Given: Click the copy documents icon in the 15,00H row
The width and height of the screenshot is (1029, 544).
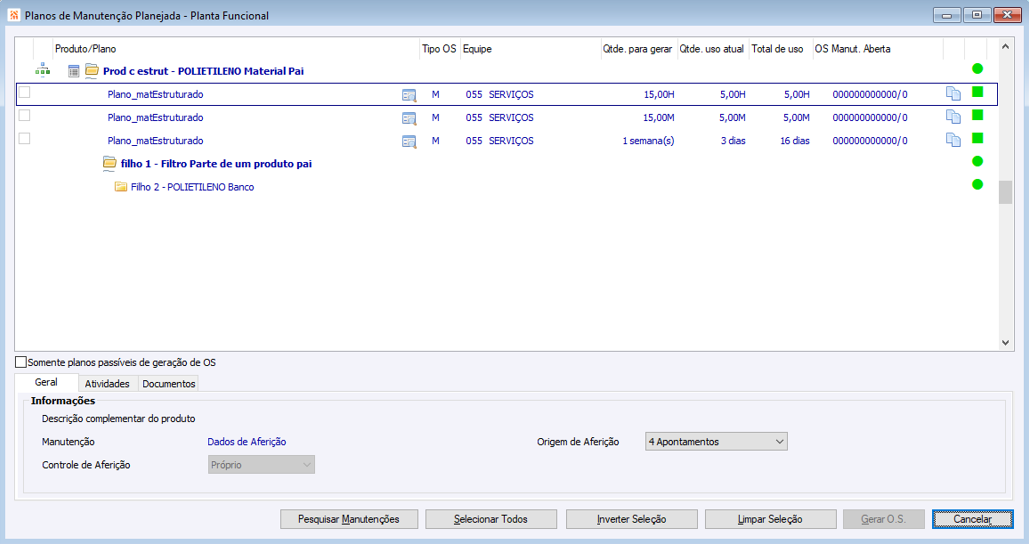Looking at the screenshot, I should pos(953,94).
